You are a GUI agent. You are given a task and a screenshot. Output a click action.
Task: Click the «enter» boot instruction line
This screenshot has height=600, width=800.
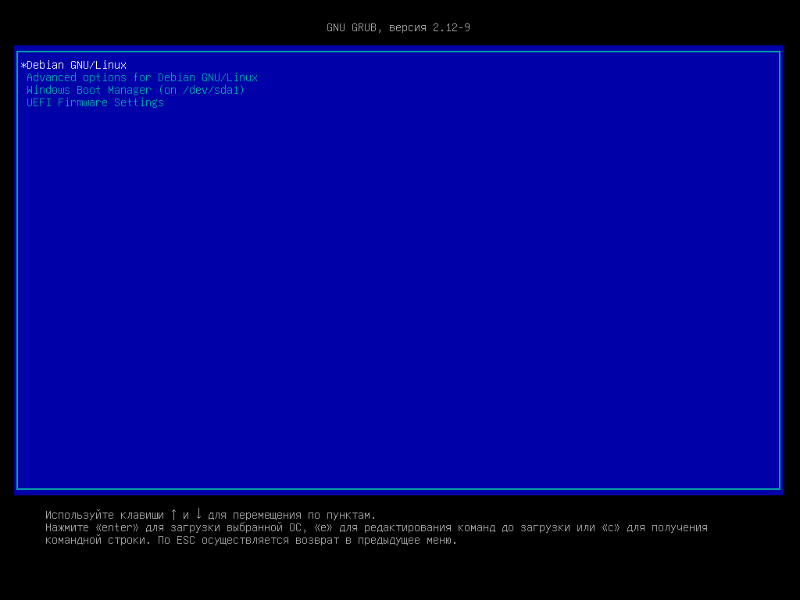coord(376,528)
